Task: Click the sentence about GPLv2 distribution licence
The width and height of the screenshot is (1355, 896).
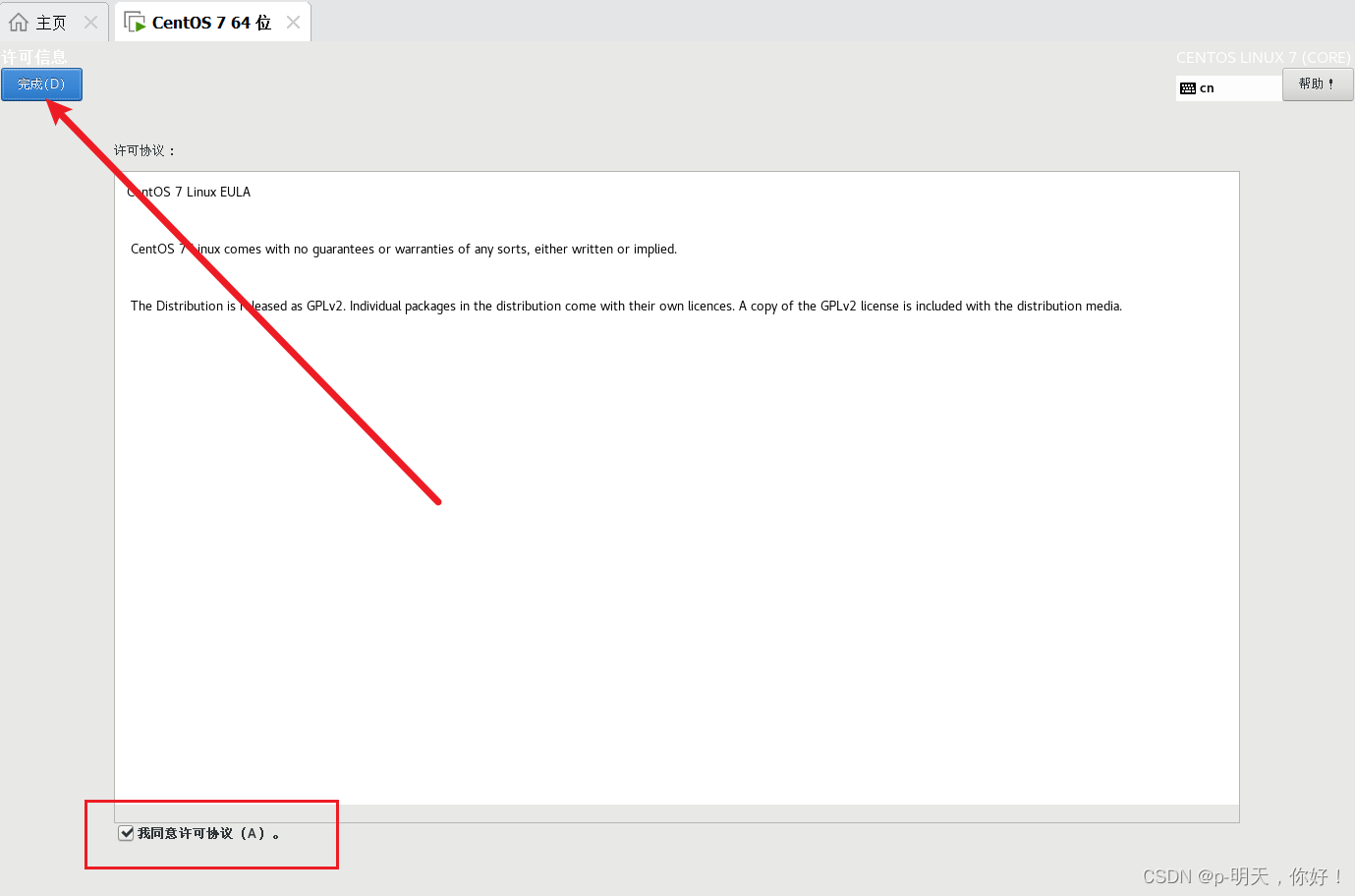Action: pyautogui.click(x=626, y=306)
